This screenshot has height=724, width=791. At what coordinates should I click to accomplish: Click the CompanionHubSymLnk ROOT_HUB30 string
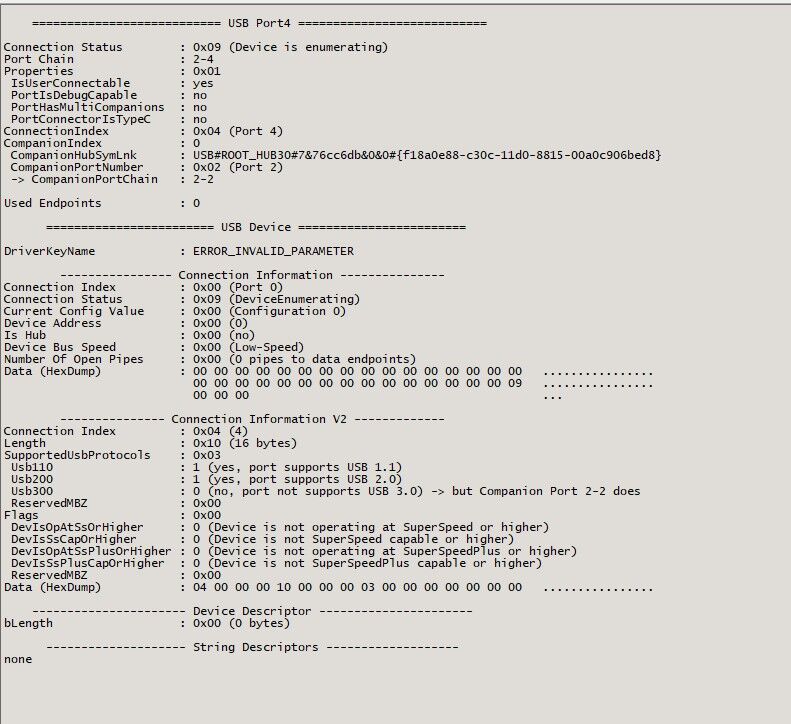click(x=427, y=155)
